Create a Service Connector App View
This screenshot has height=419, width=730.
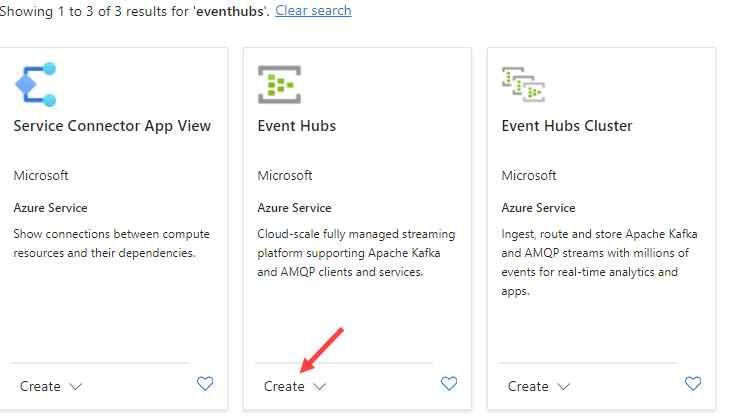point(40,386)
